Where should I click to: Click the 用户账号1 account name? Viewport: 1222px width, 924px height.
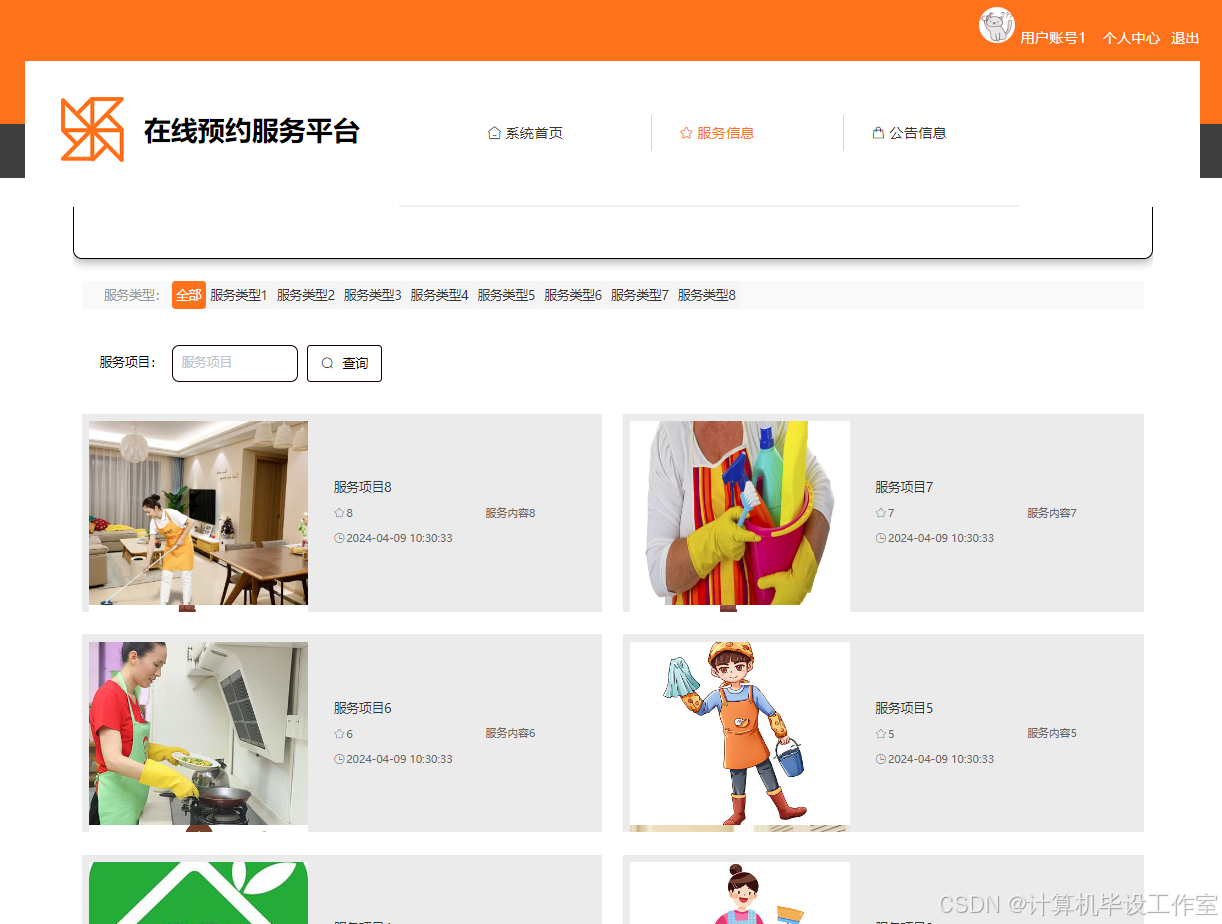tap(1053, 38)
